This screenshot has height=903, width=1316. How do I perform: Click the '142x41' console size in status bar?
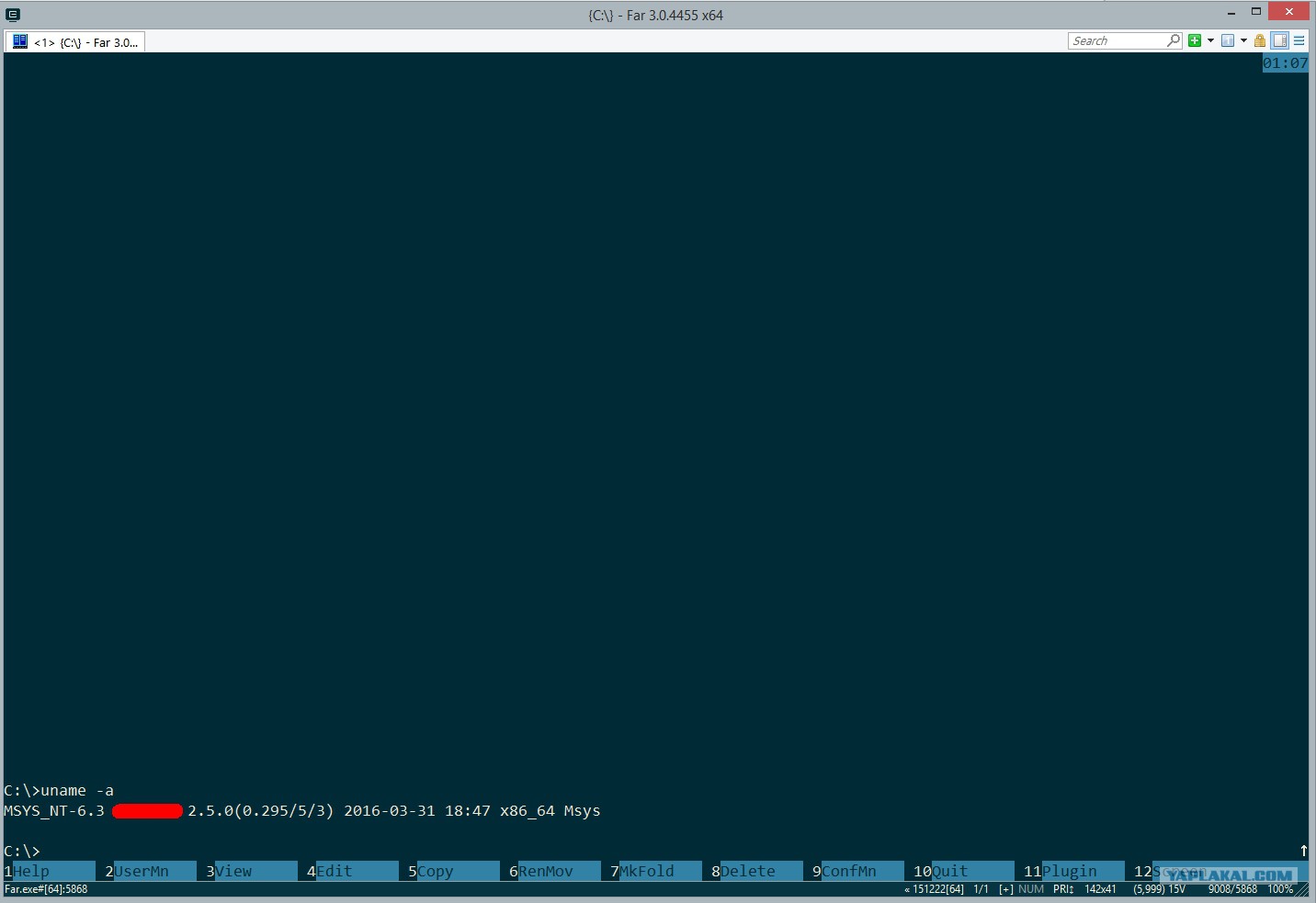click(x=1100, y=889)
